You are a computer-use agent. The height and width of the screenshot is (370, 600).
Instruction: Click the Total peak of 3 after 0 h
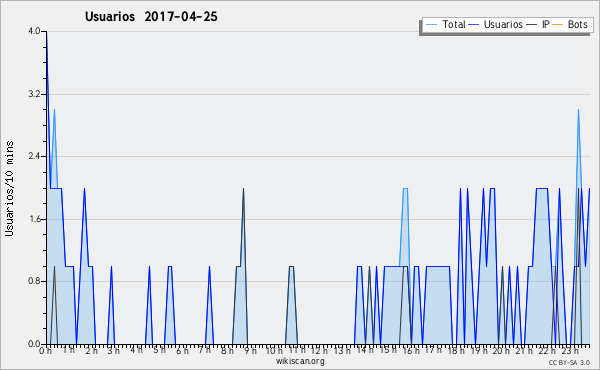click(x=54, y=110)
